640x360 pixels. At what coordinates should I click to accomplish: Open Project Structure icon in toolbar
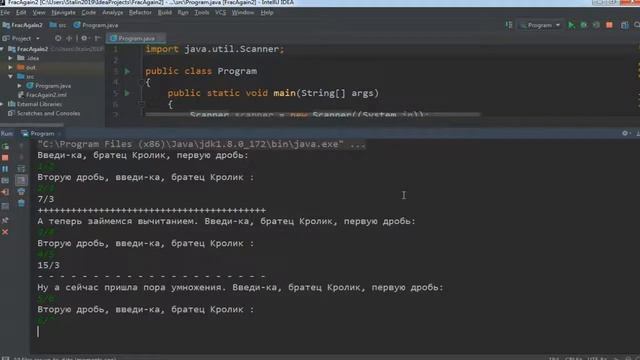point(624,25)
